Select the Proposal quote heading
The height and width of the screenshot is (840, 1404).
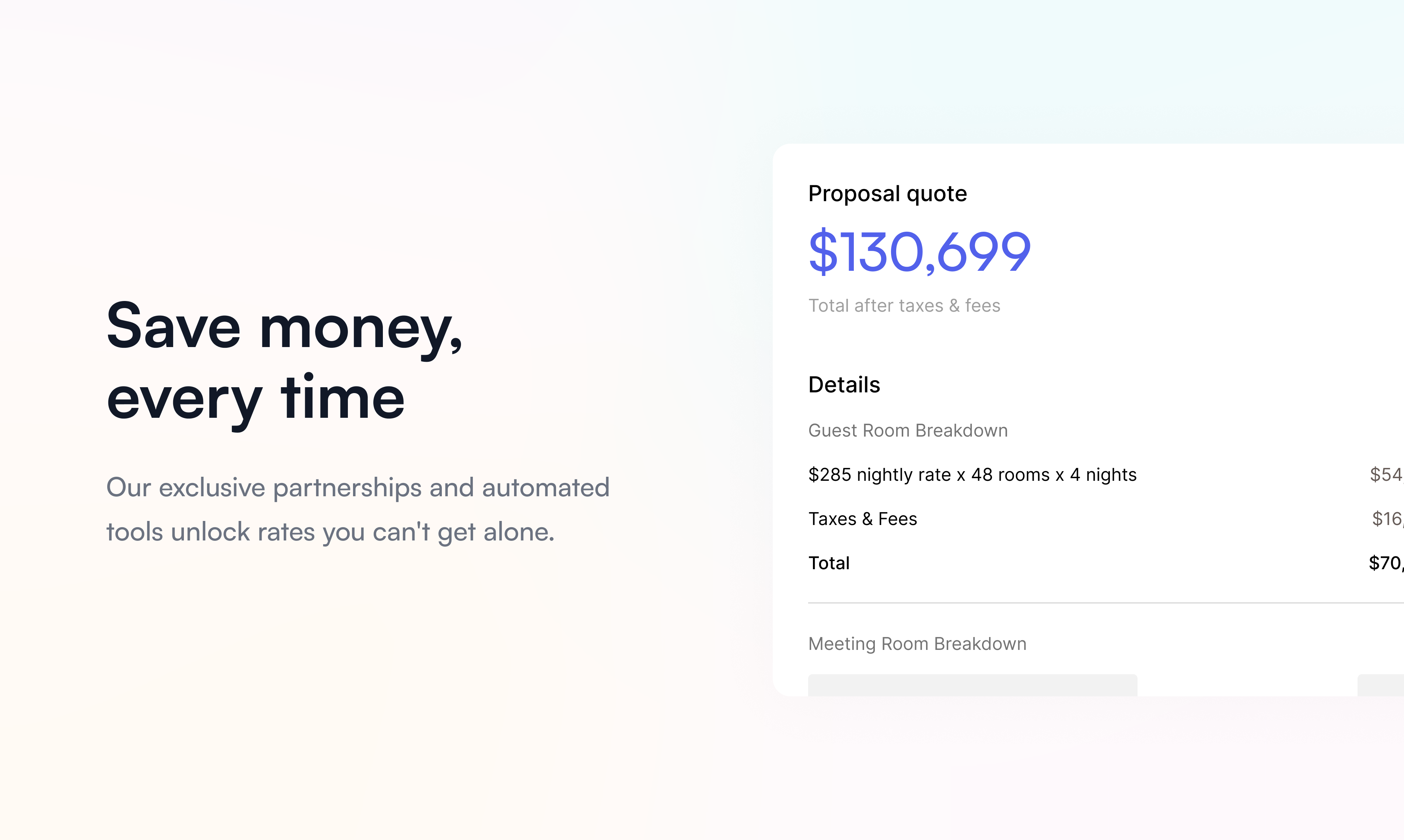[x=887, y=194]
